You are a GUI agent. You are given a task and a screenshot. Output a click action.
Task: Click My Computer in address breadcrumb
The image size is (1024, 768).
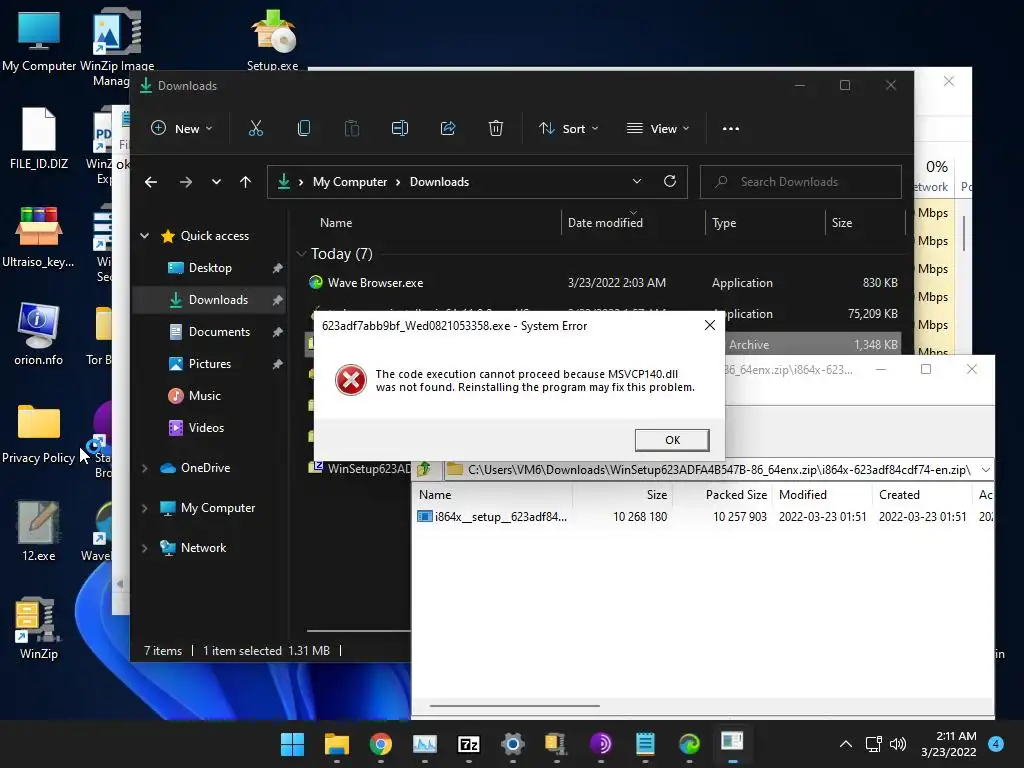[349, 182]
